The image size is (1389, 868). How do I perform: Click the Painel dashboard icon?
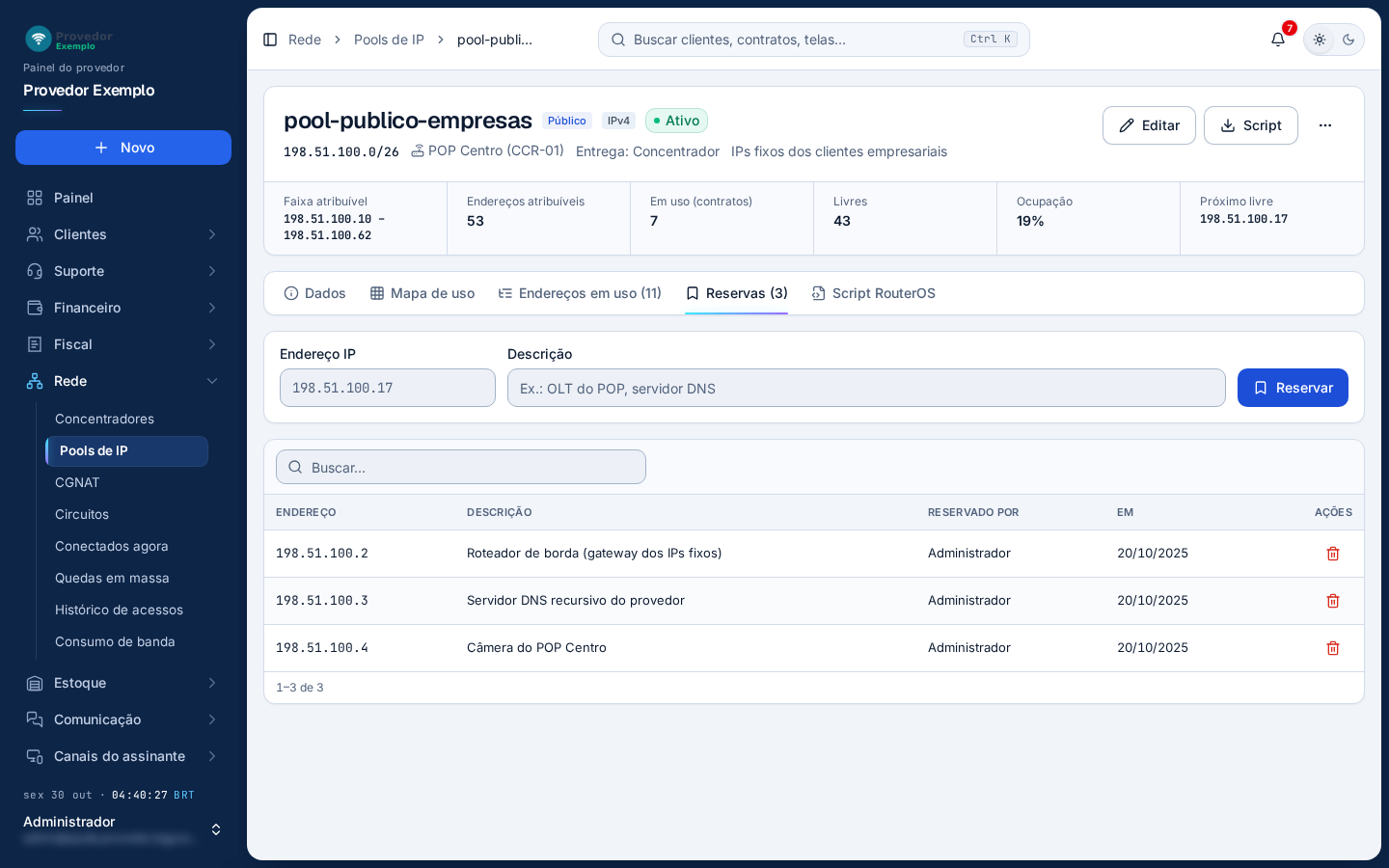pos(35,198)
